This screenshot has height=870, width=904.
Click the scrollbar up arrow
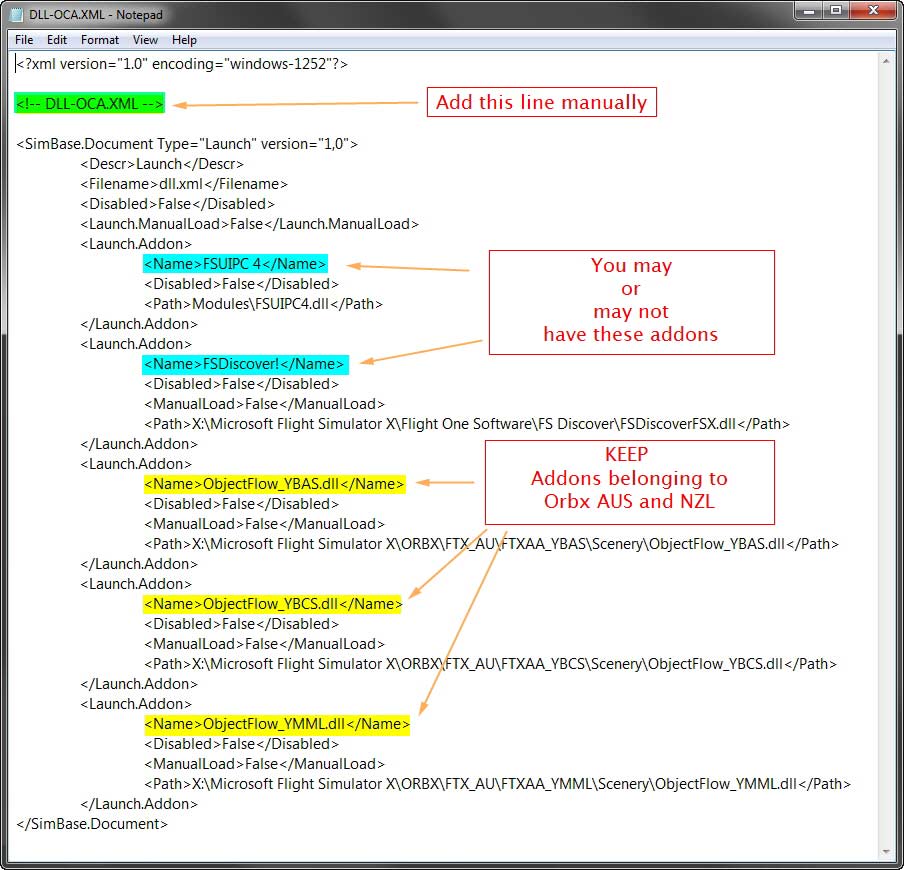pos(886,60)
